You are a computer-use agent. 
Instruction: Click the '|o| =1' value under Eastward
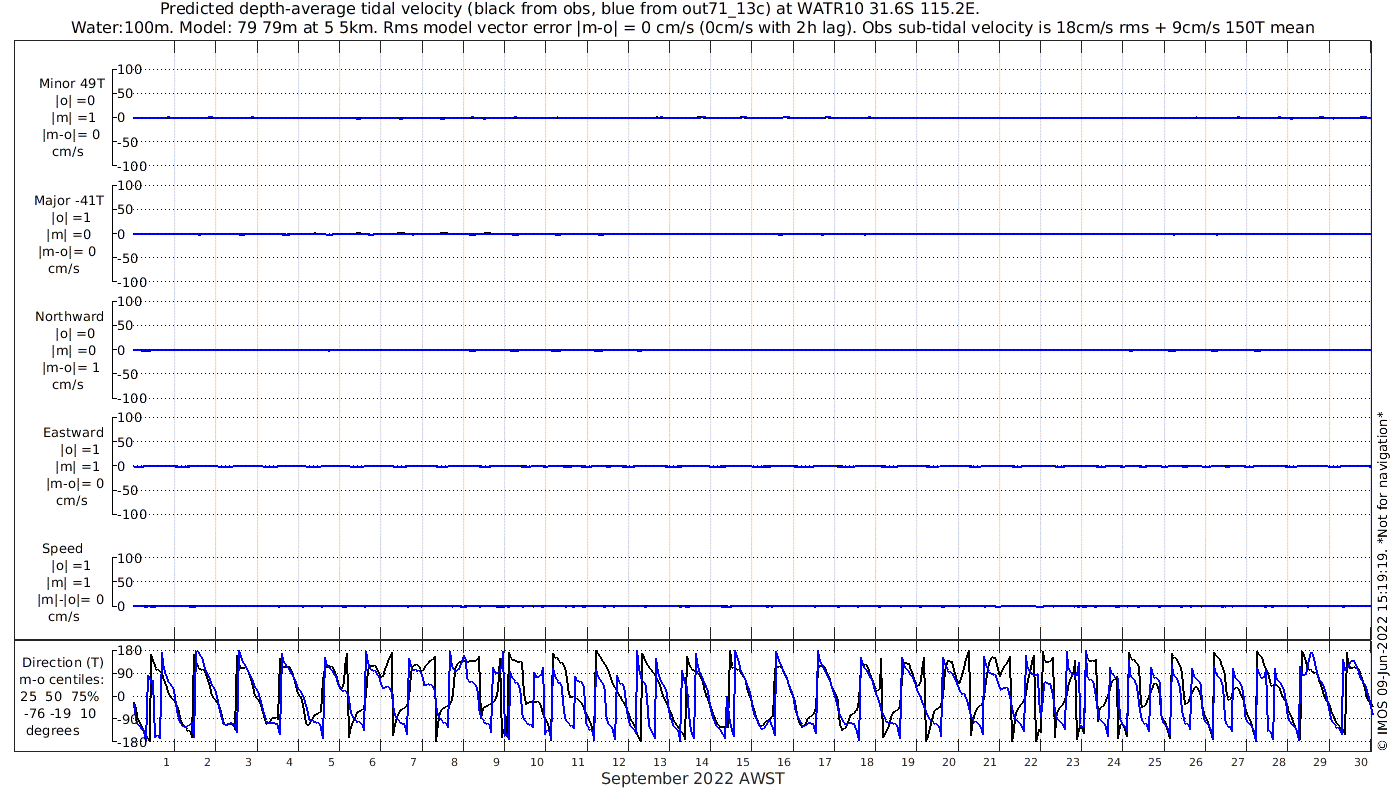coord(80,449)
